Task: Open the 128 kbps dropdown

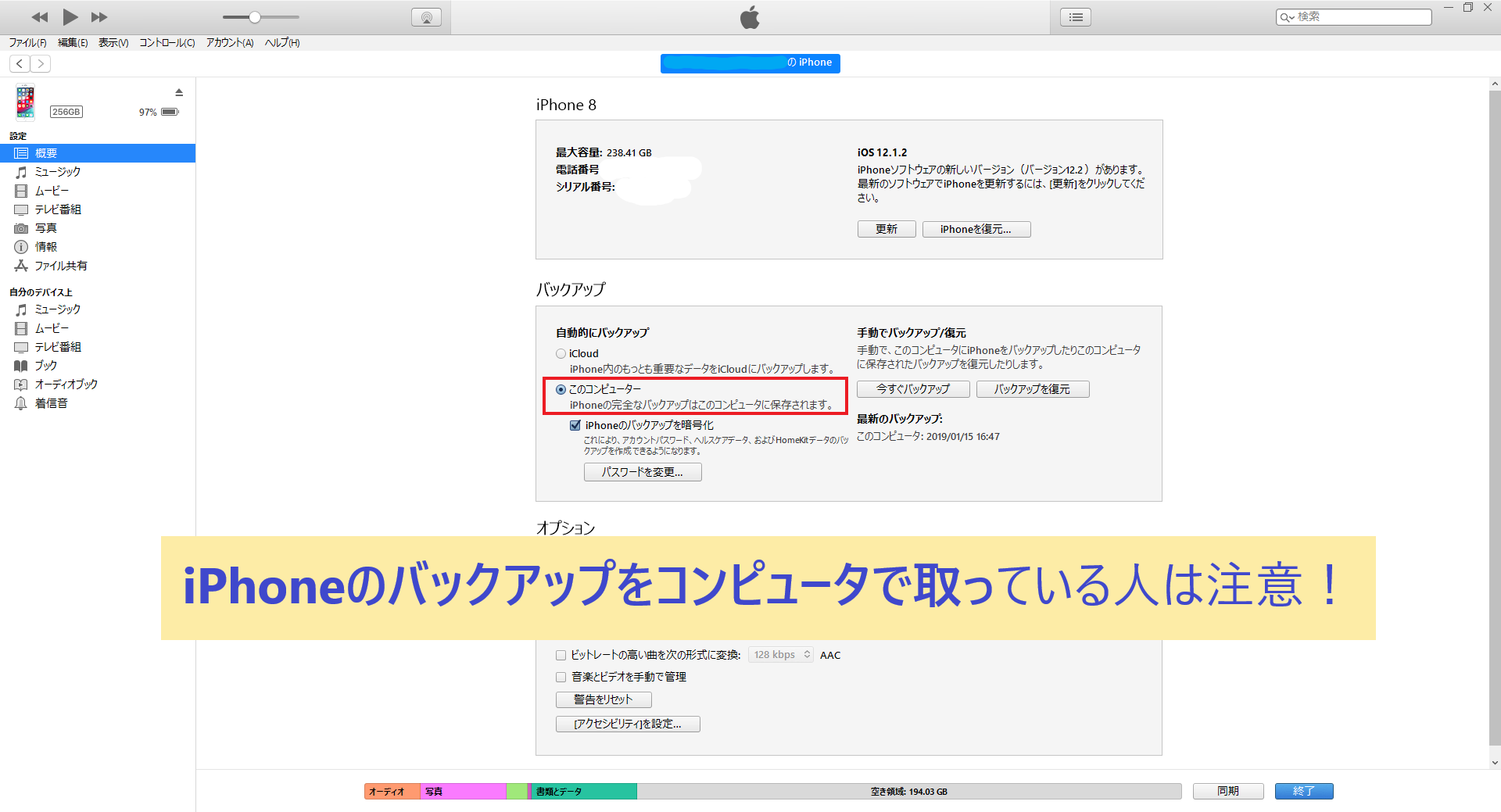Action: point(781,655)
